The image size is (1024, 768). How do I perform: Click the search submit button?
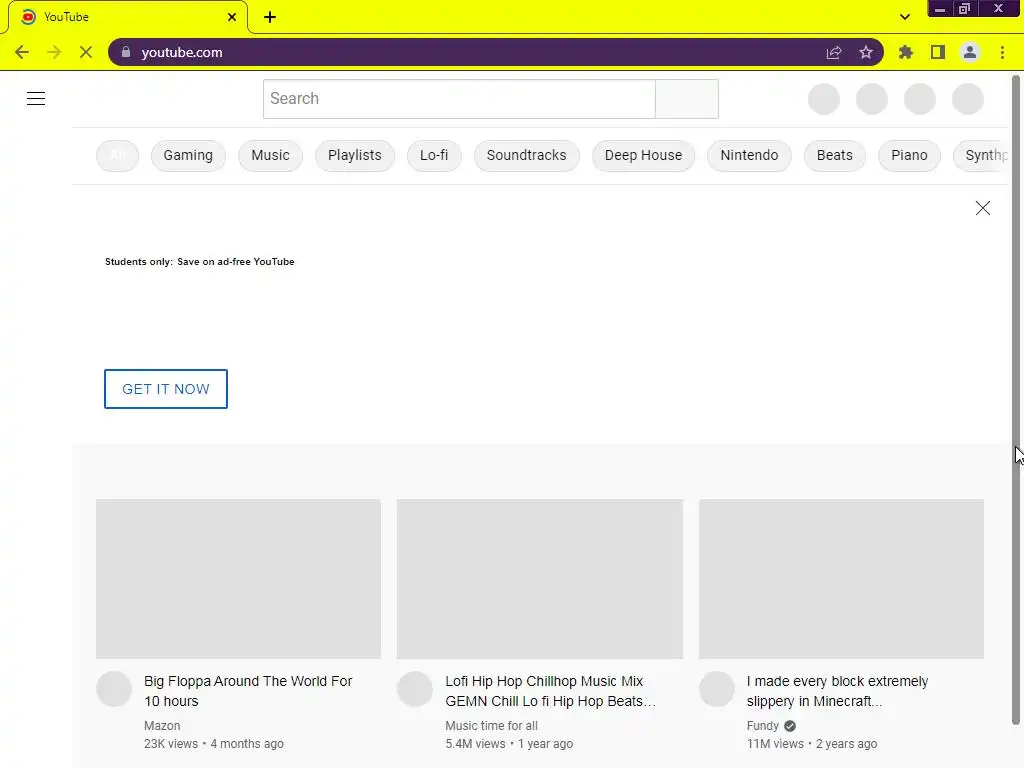coord(687,99)
